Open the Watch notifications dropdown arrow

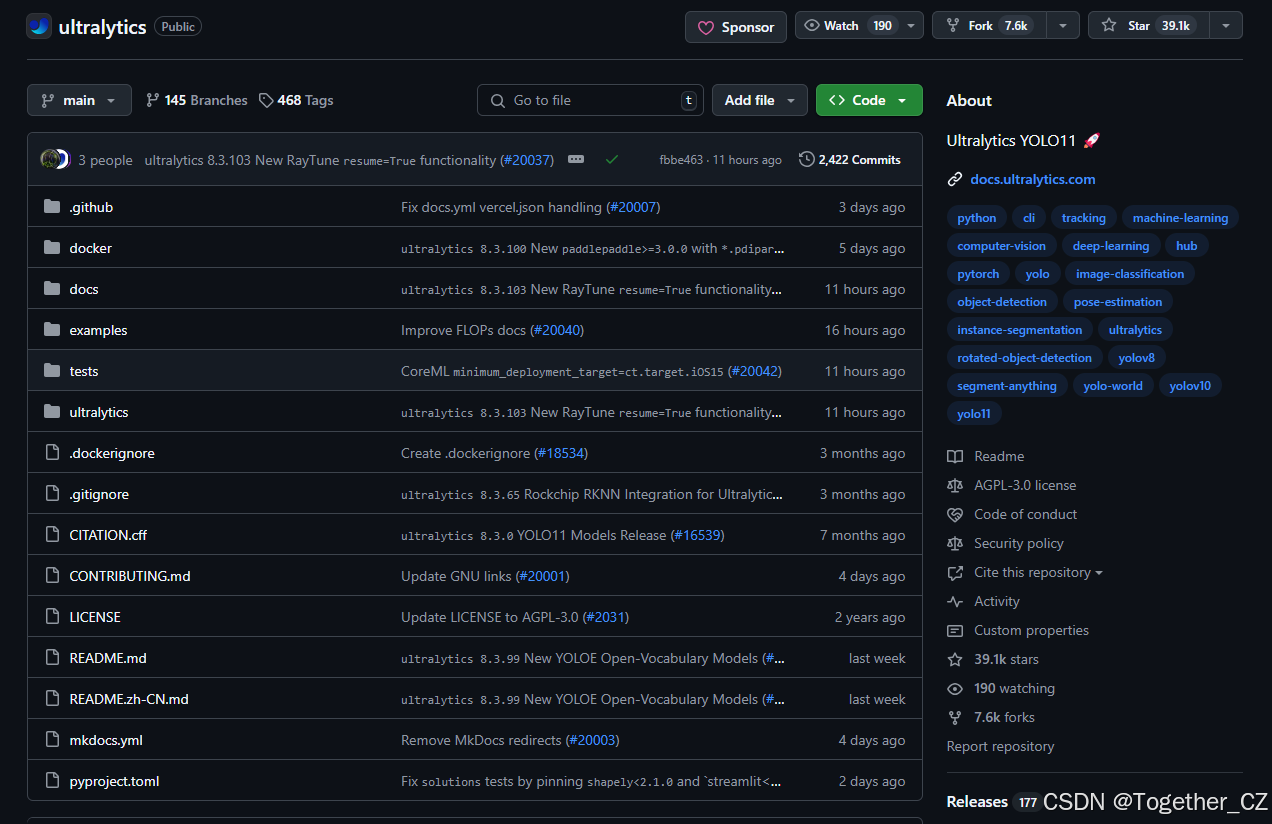pyautogui.click(x=912, y=26)
